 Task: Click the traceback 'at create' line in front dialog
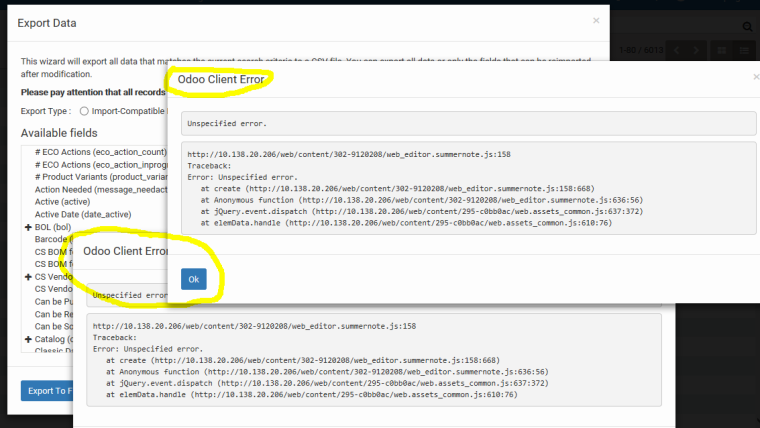pyautogui.click(x=397, y=189)
